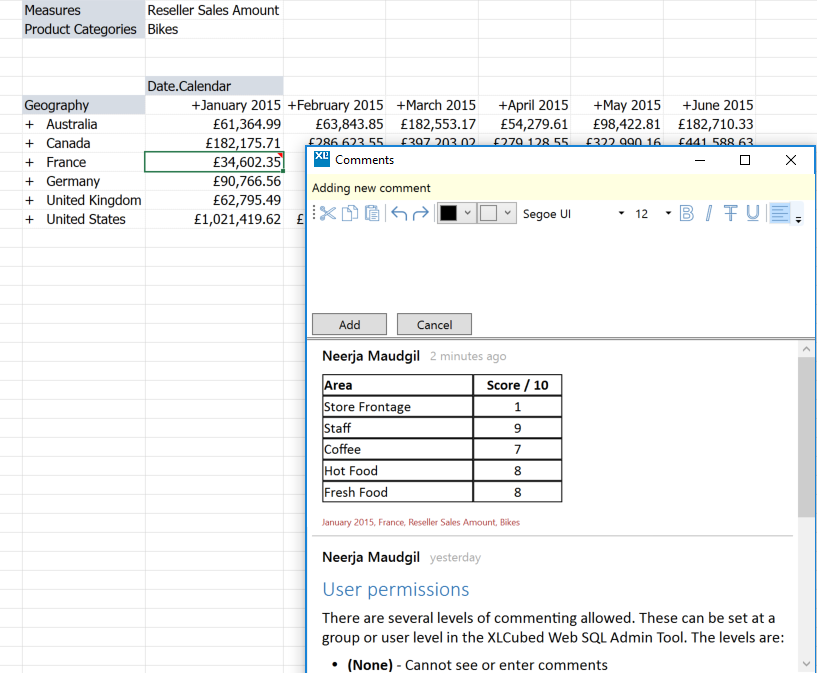Image resolution: width=817 pixels, height=673 pixels.
Task: Expand the Australia geography row
Action: [30, 125]
